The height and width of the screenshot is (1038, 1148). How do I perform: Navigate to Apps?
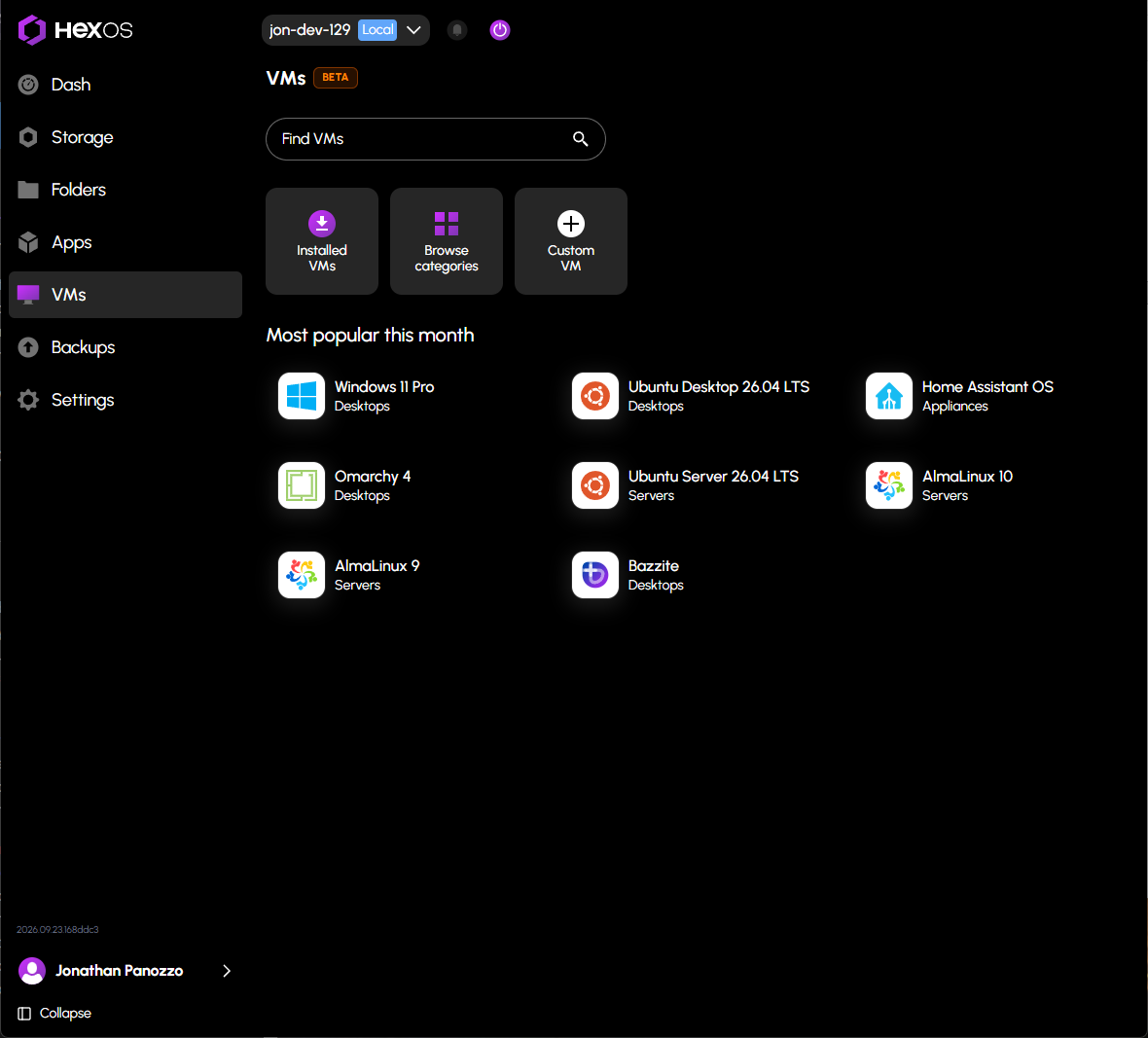click(126, 242)
